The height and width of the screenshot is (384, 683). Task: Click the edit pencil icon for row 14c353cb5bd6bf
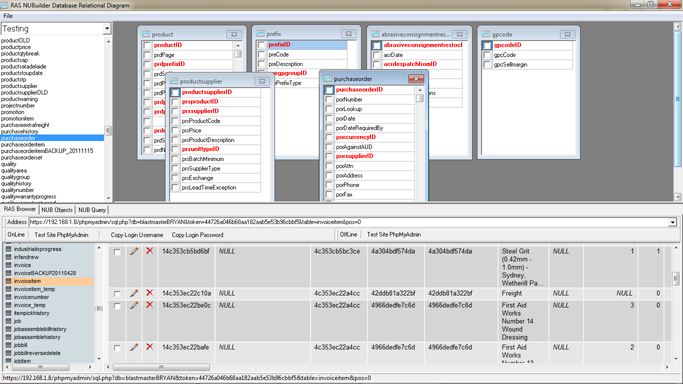(x=134, y=251)
